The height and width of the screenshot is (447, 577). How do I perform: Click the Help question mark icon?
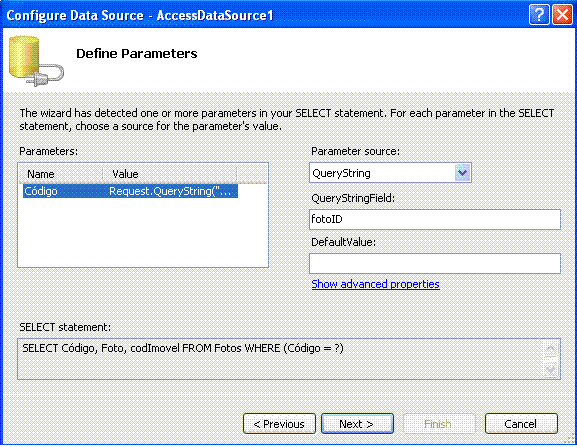coord(539,15)
